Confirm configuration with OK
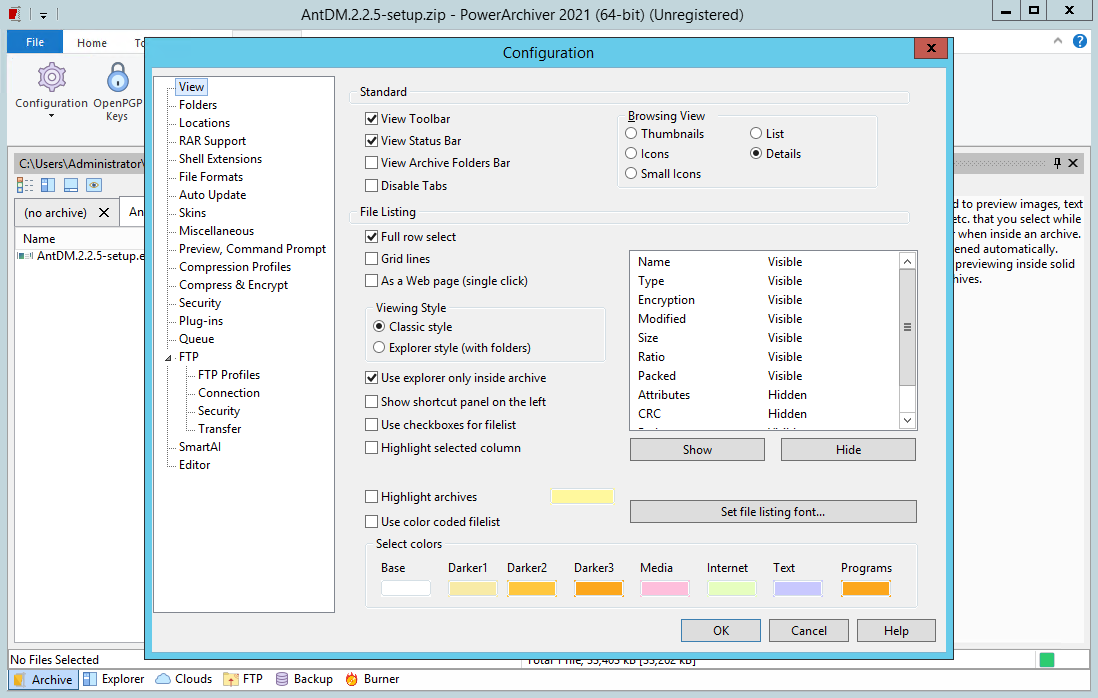 pos(721,630)
